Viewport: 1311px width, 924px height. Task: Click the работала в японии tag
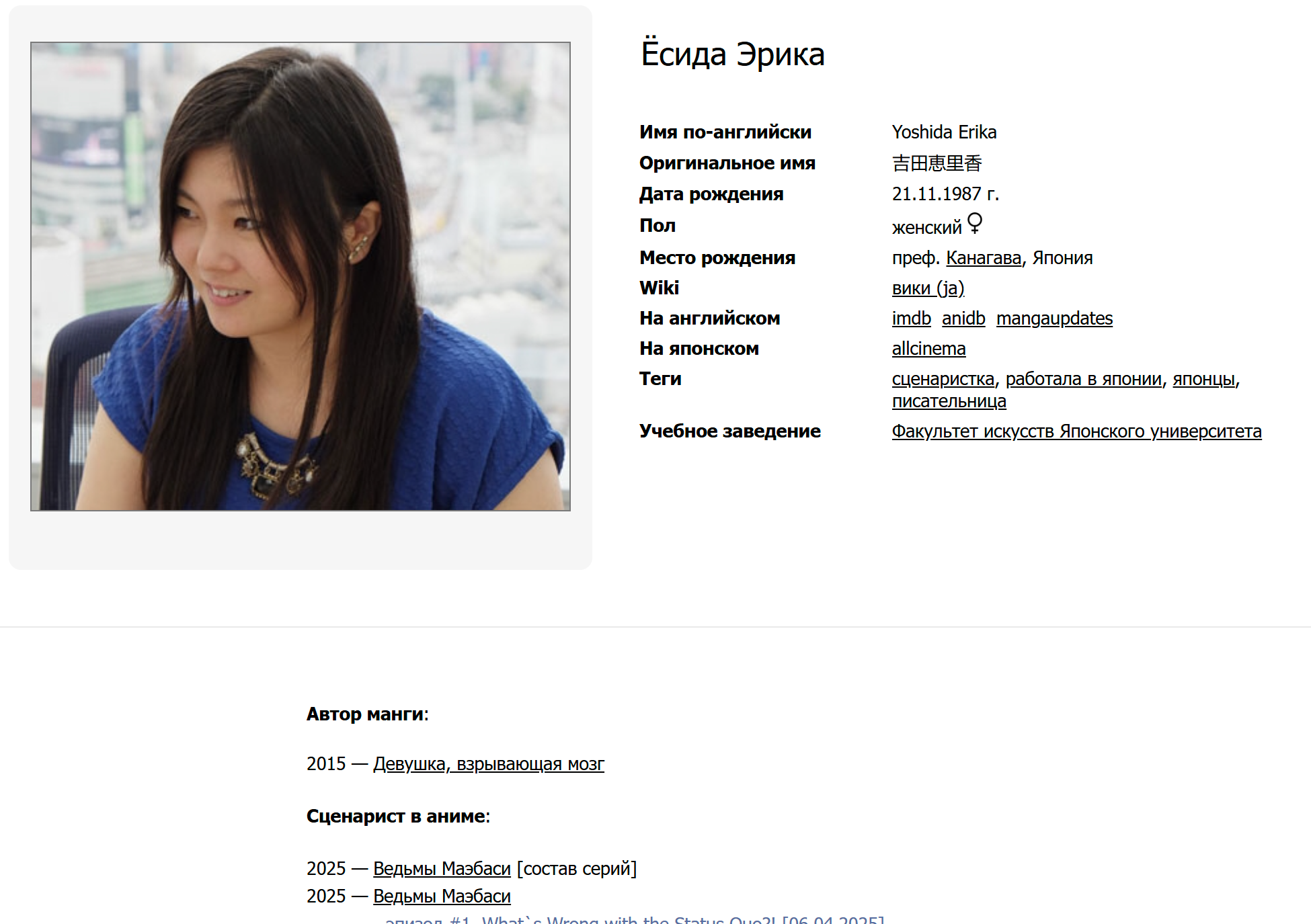[x=1083, y=379]
